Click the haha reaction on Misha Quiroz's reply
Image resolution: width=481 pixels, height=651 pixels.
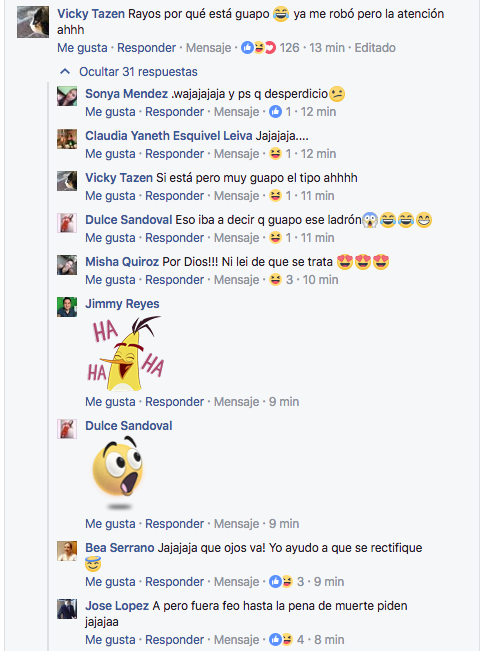click(x=275, y=280)
